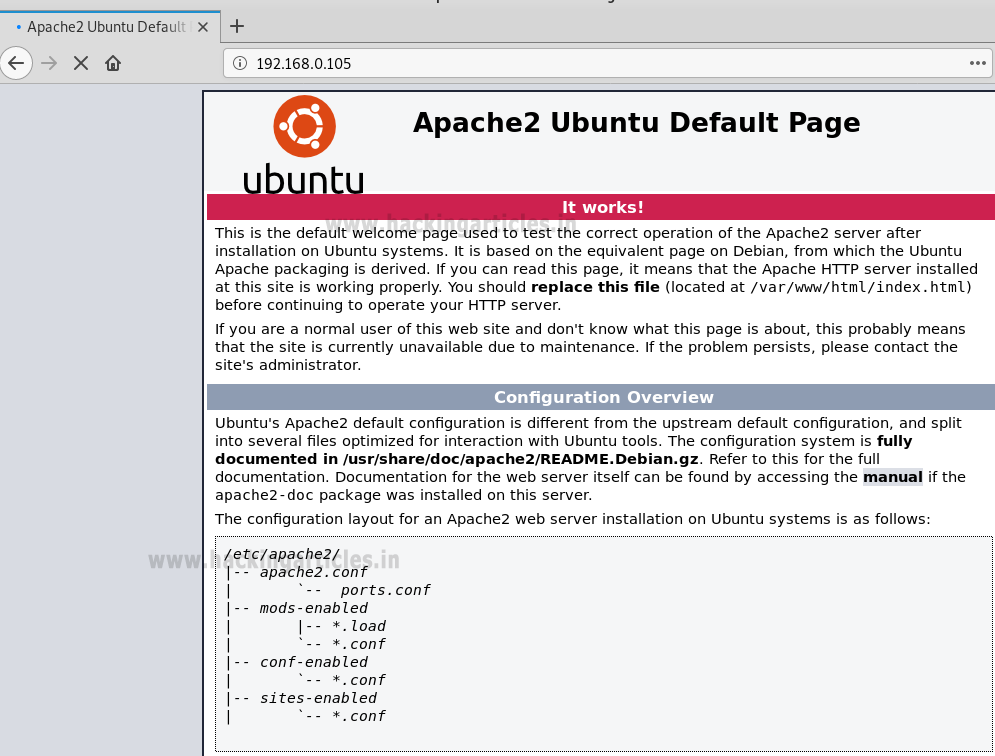The width and height of the screenshot is (995, 756).
Task: Click the bold "replace this file" text
Action: click(595, 287)
